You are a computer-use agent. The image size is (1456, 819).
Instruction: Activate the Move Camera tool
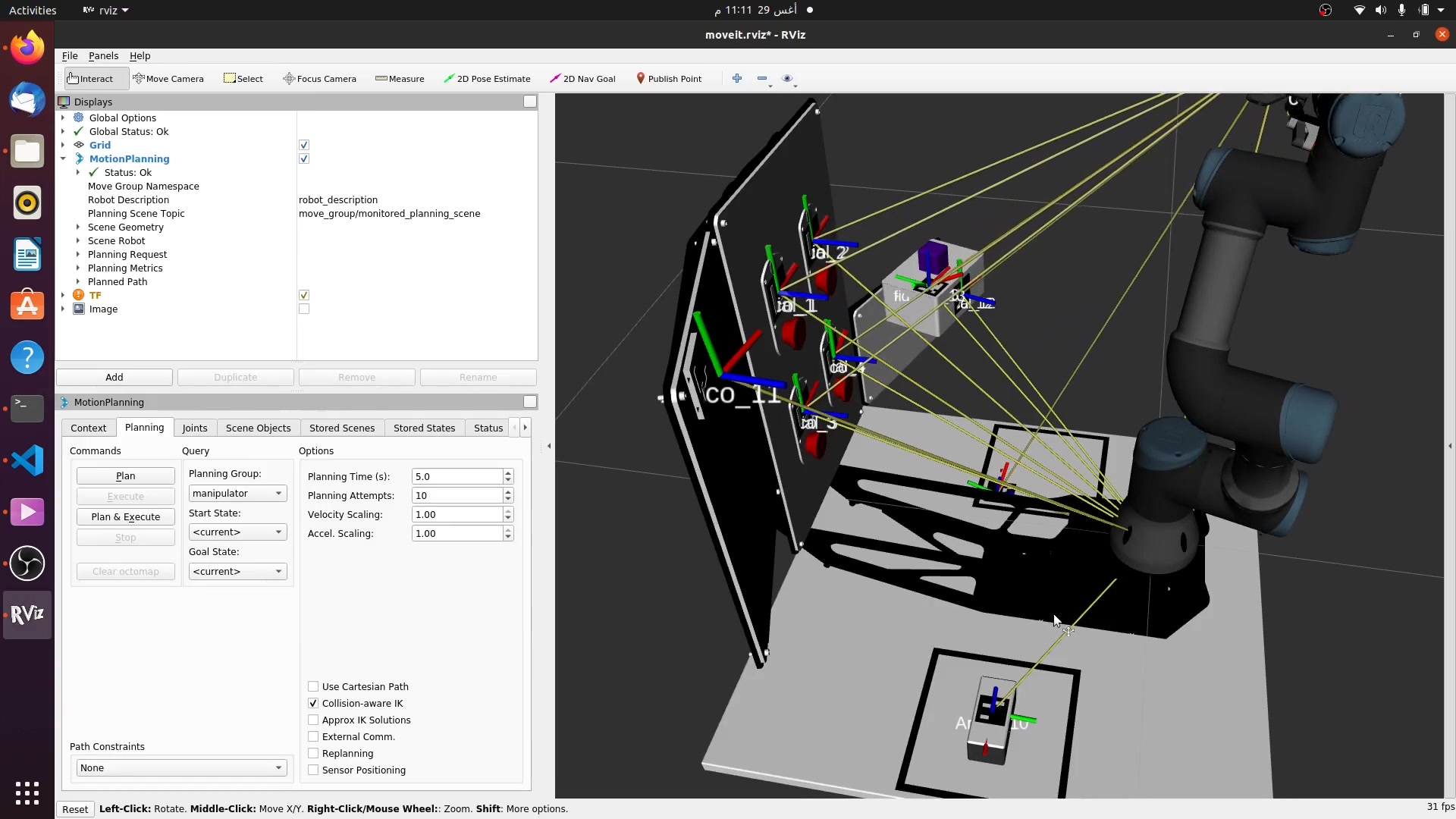point(168,78)
